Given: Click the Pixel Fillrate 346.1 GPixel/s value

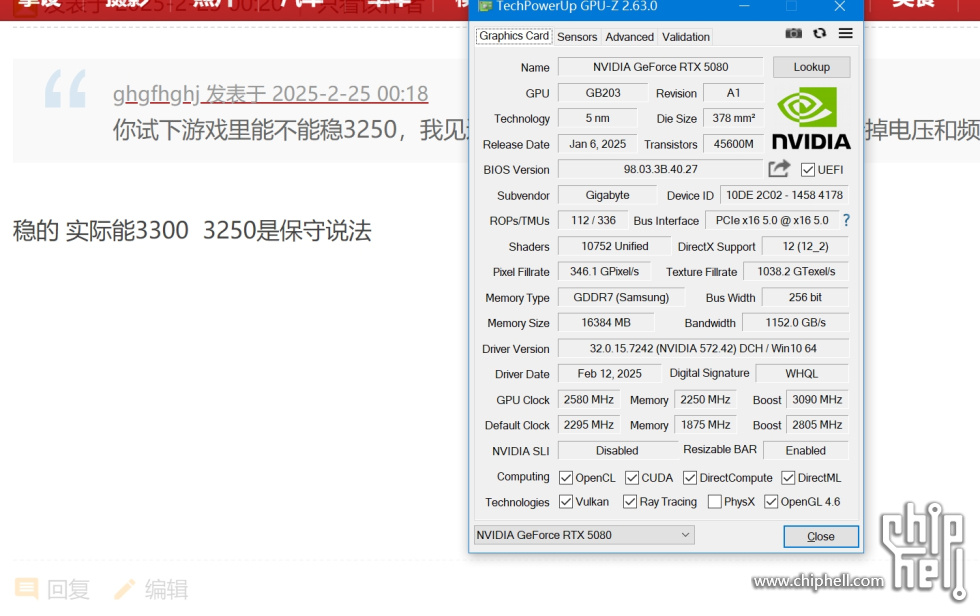Looking at the screenshot, I should [604, 272].
